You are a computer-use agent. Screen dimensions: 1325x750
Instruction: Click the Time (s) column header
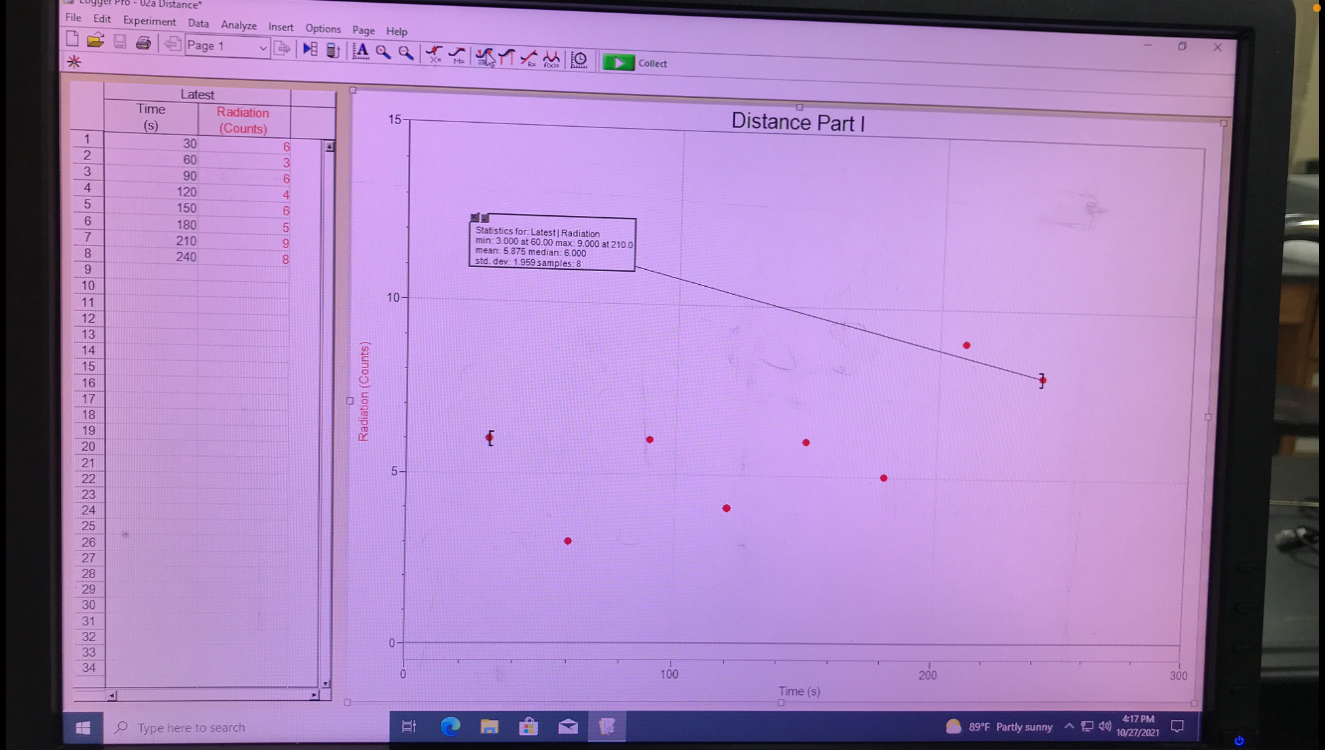click(151, 116)
